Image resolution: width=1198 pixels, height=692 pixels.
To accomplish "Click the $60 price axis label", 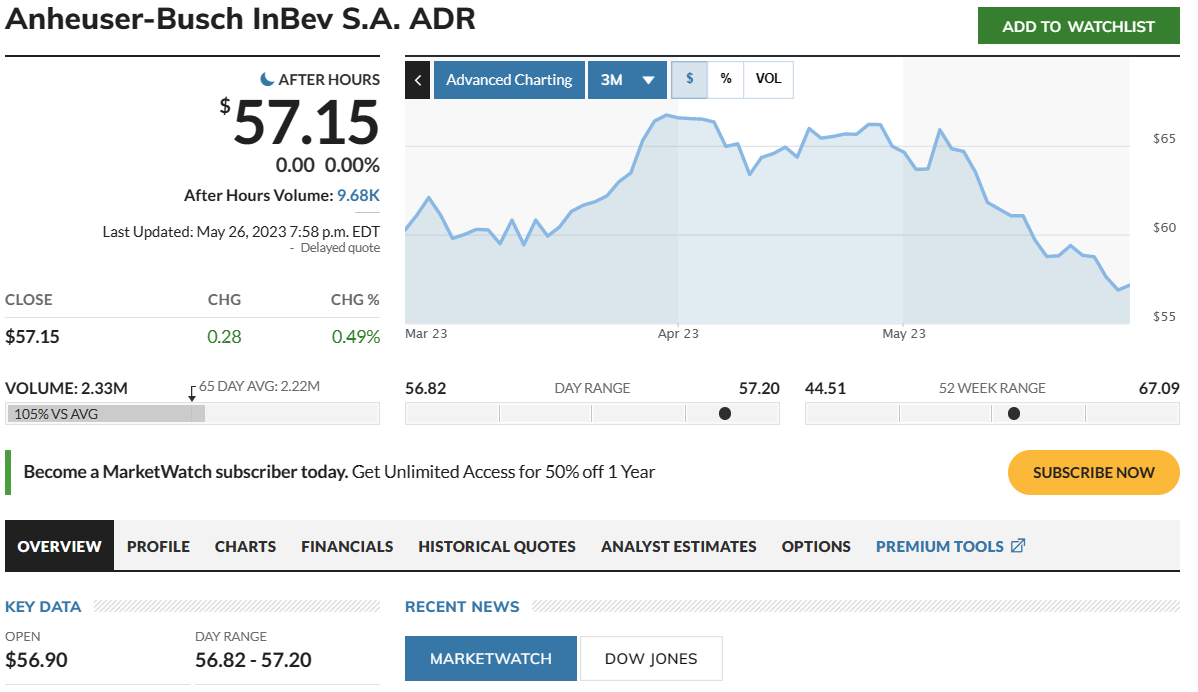I will pyautogui.click(x=1164, y=228).
